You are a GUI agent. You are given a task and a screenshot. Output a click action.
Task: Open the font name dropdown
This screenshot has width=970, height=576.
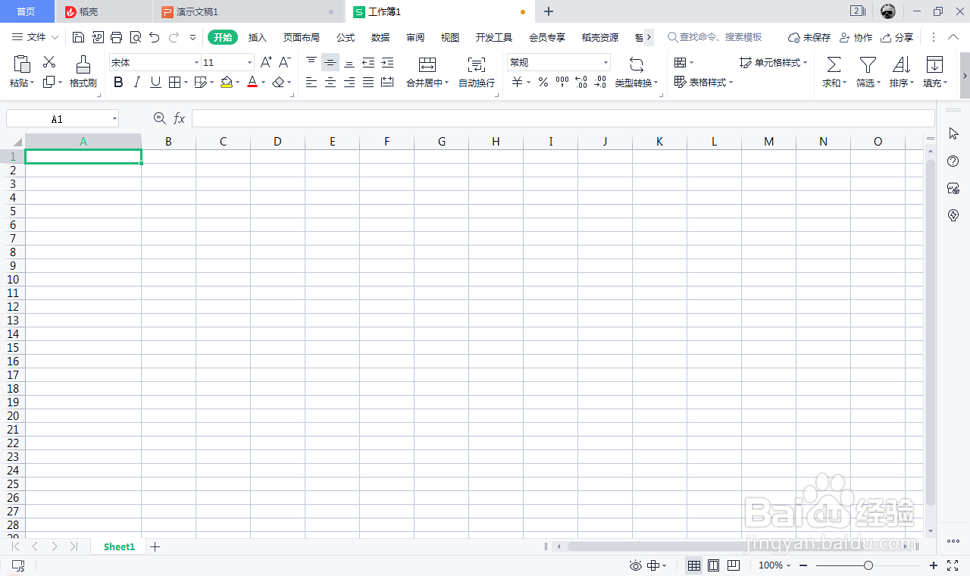coord(196,62)
